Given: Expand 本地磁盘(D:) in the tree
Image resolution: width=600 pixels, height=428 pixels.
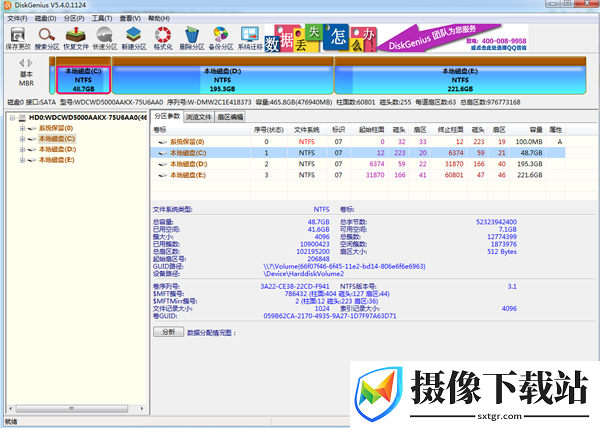Looking at the screenshot, I should [23, 150].
